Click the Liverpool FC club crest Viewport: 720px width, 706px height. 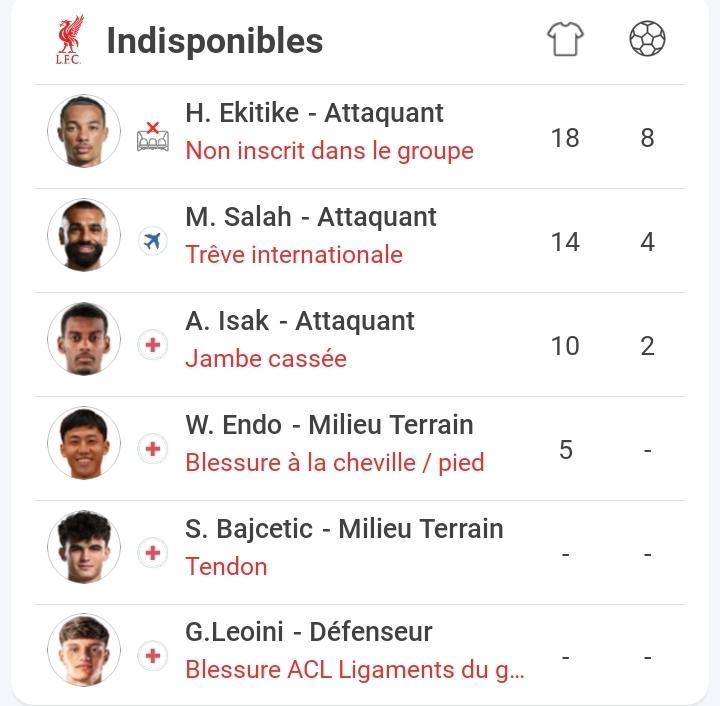pos(69,40)
